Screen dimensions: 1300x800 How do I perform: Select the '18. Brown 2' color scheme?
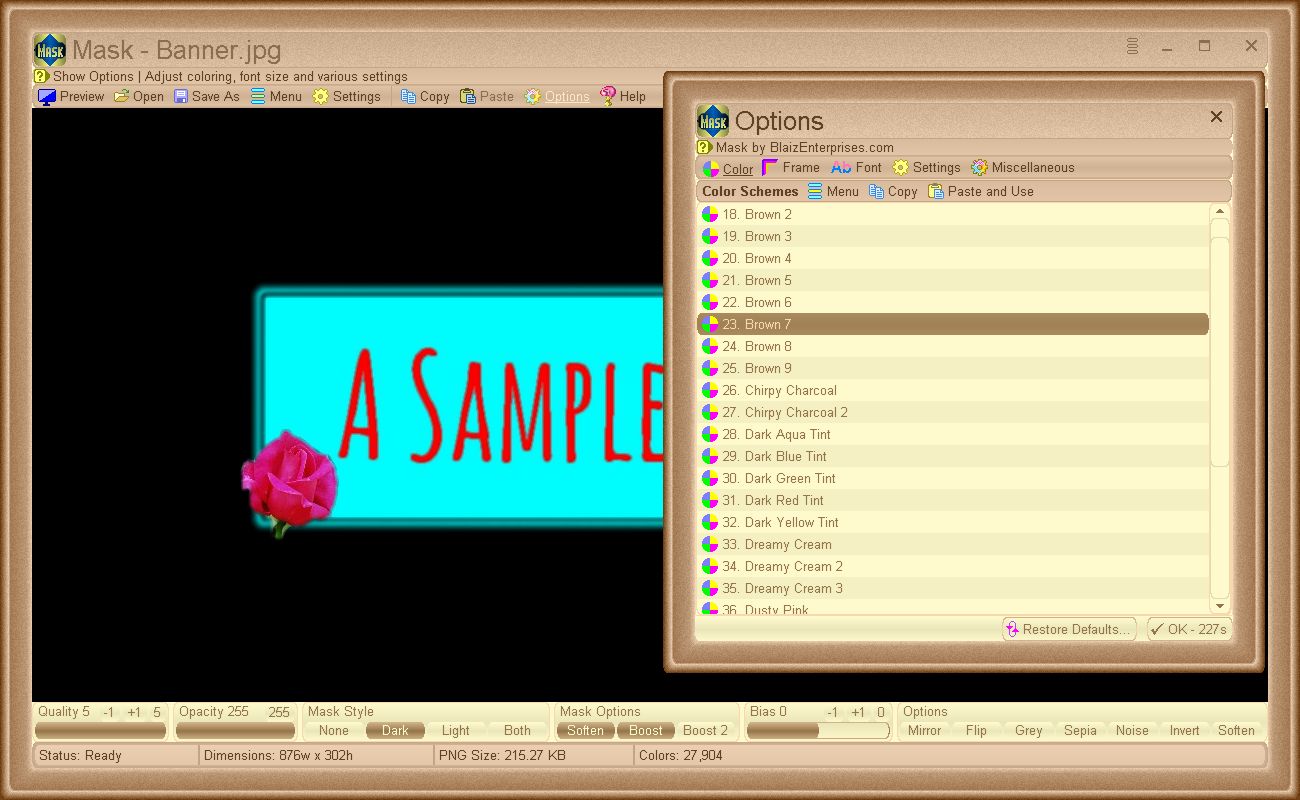tap(953, 214)
